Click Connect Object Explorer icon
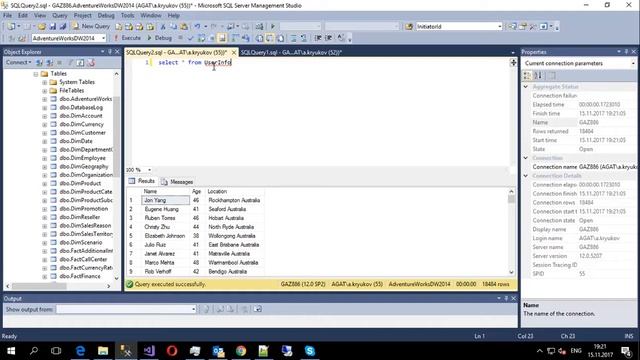This screenshot has height=360, width=640. pyautogui.click(x=39, y=62)
